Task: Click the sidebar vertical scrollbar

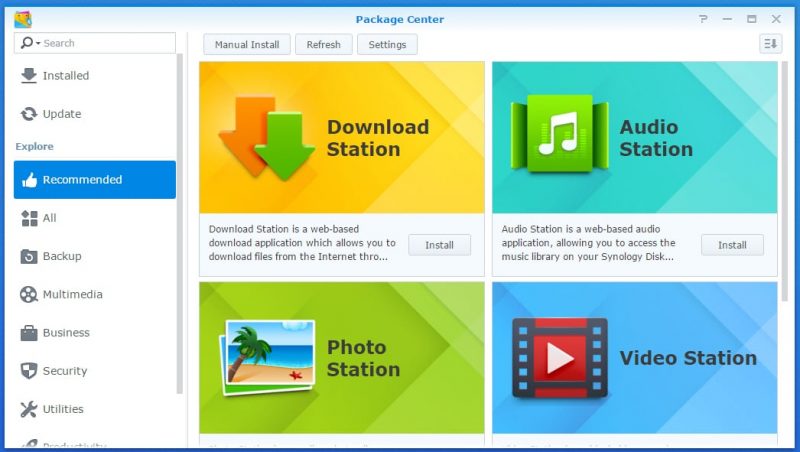Action: (179, 223)
